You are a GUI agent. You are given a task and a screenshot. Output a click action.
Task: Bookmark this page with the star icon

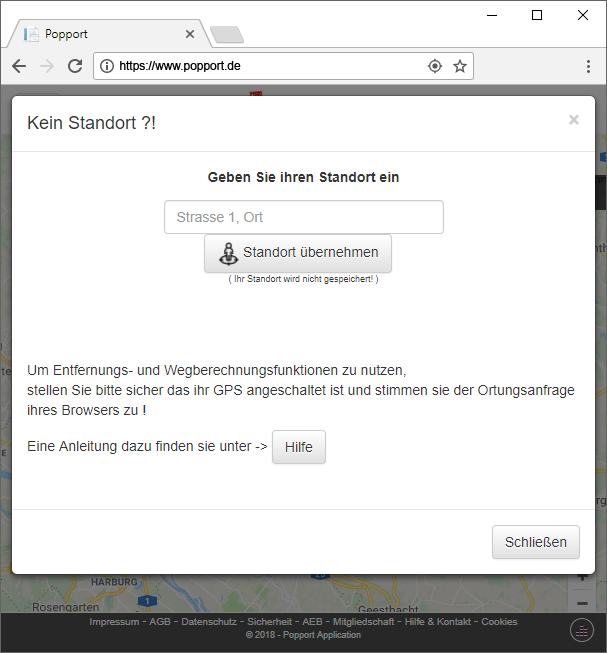460,66
